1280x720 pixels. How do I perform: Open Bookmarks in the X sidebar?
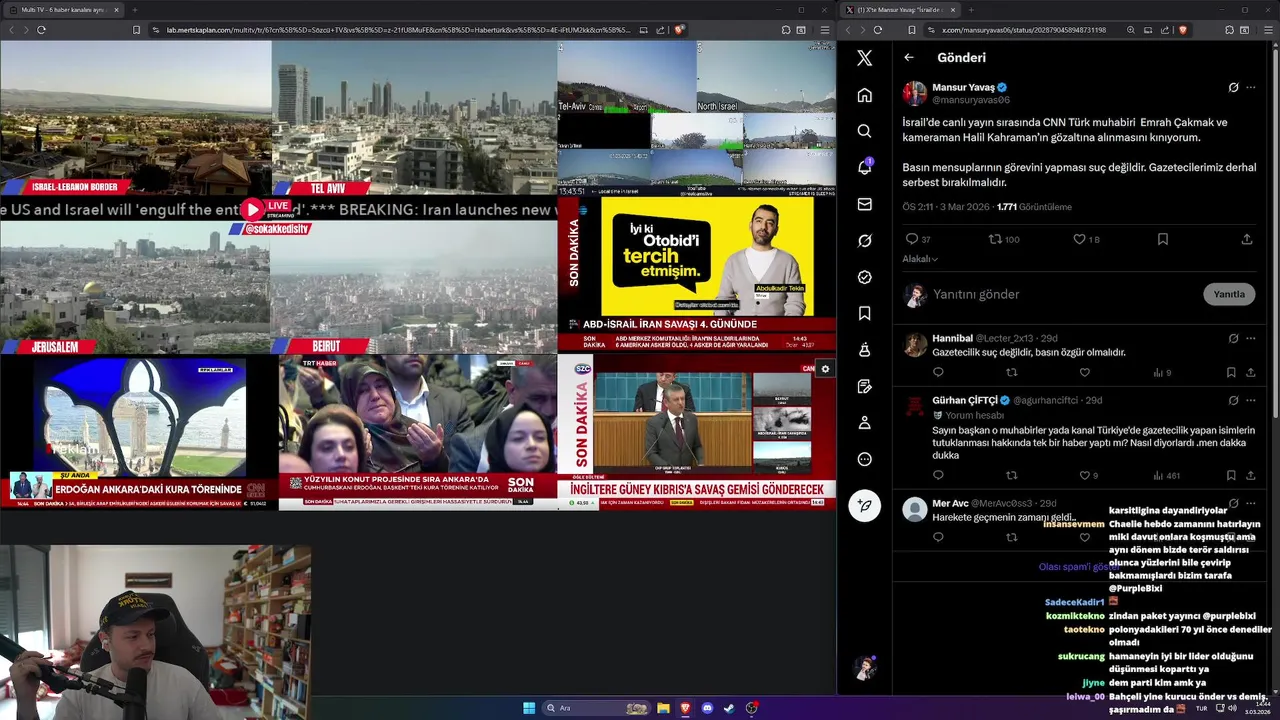pos(865,313)
